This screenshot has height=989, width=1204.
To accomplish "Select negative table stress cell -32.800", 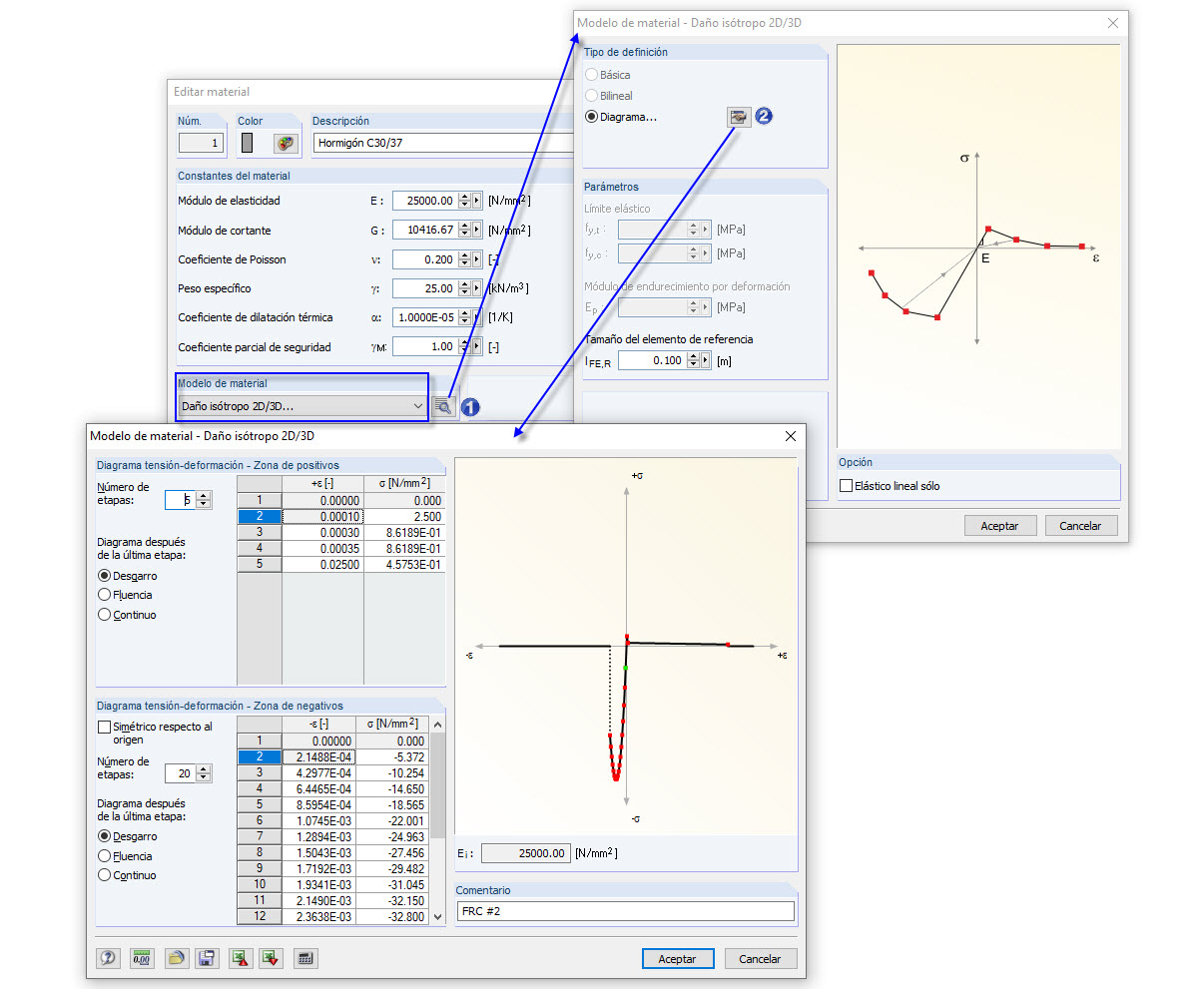I will click(392, 917).
